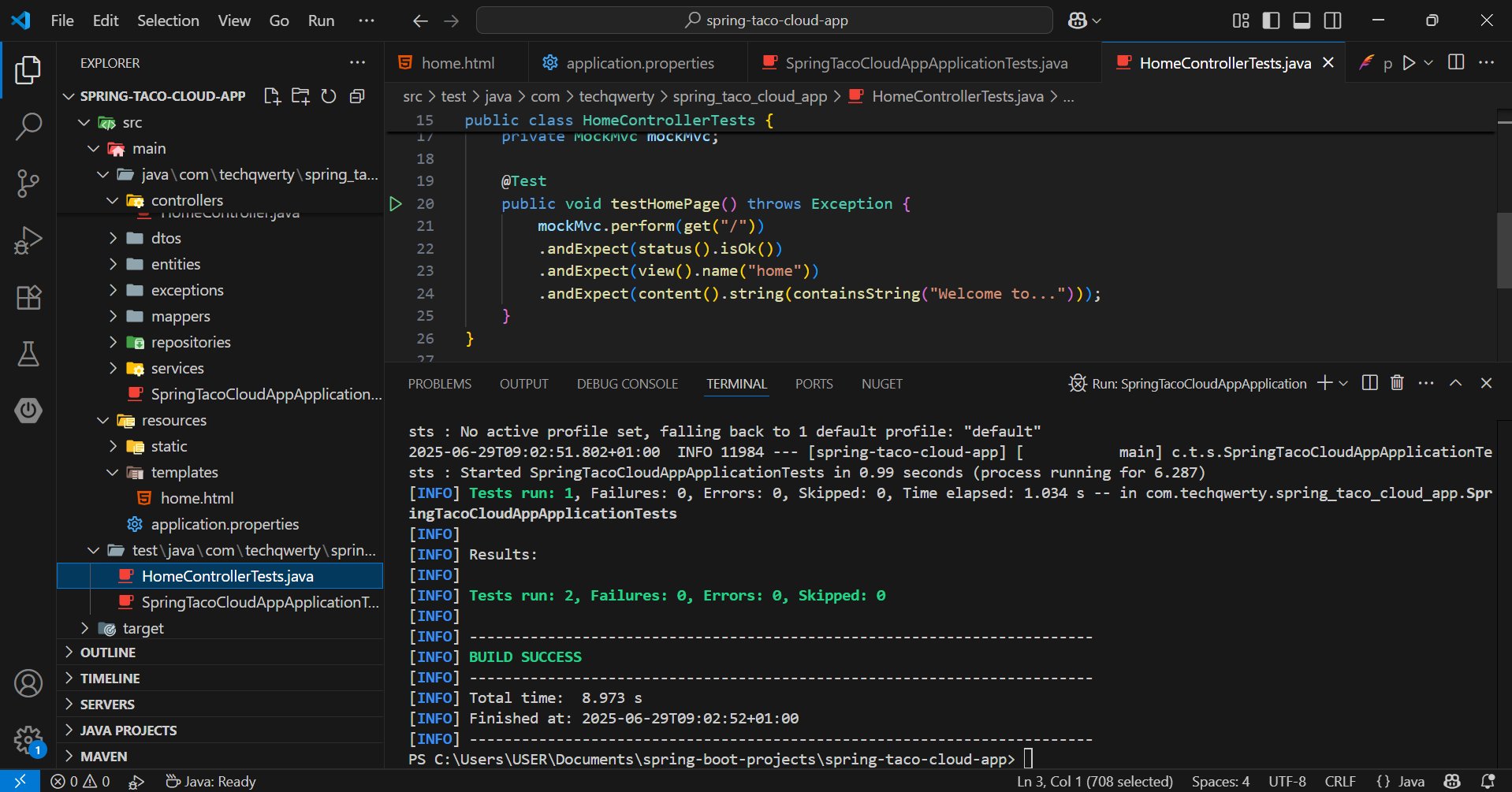This screenshot has width=1512, height=792.
Task: Toggle the primary side bar
Action: coord(1271,20)
